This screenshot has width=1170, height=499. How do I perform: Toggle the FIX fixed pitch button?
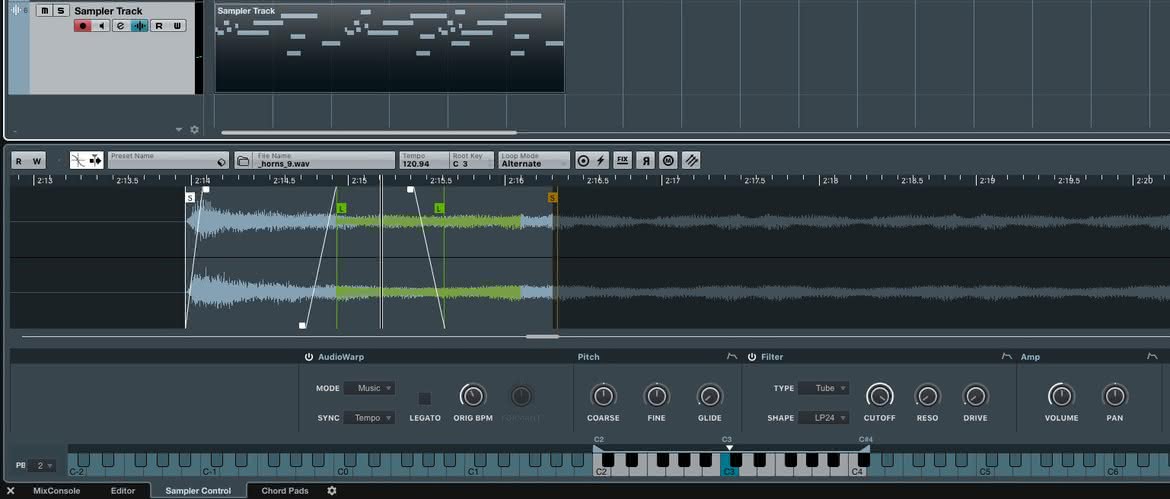[x=622, y=160]
